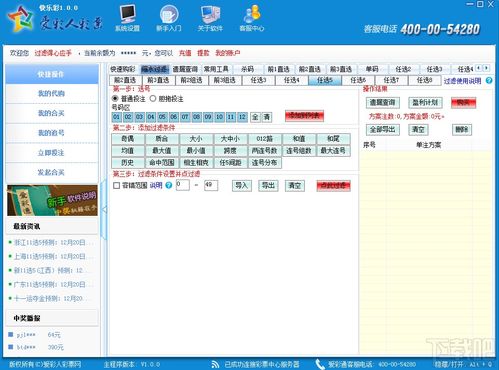Click the help icon next to 容错范围 说明

point(169,185)
